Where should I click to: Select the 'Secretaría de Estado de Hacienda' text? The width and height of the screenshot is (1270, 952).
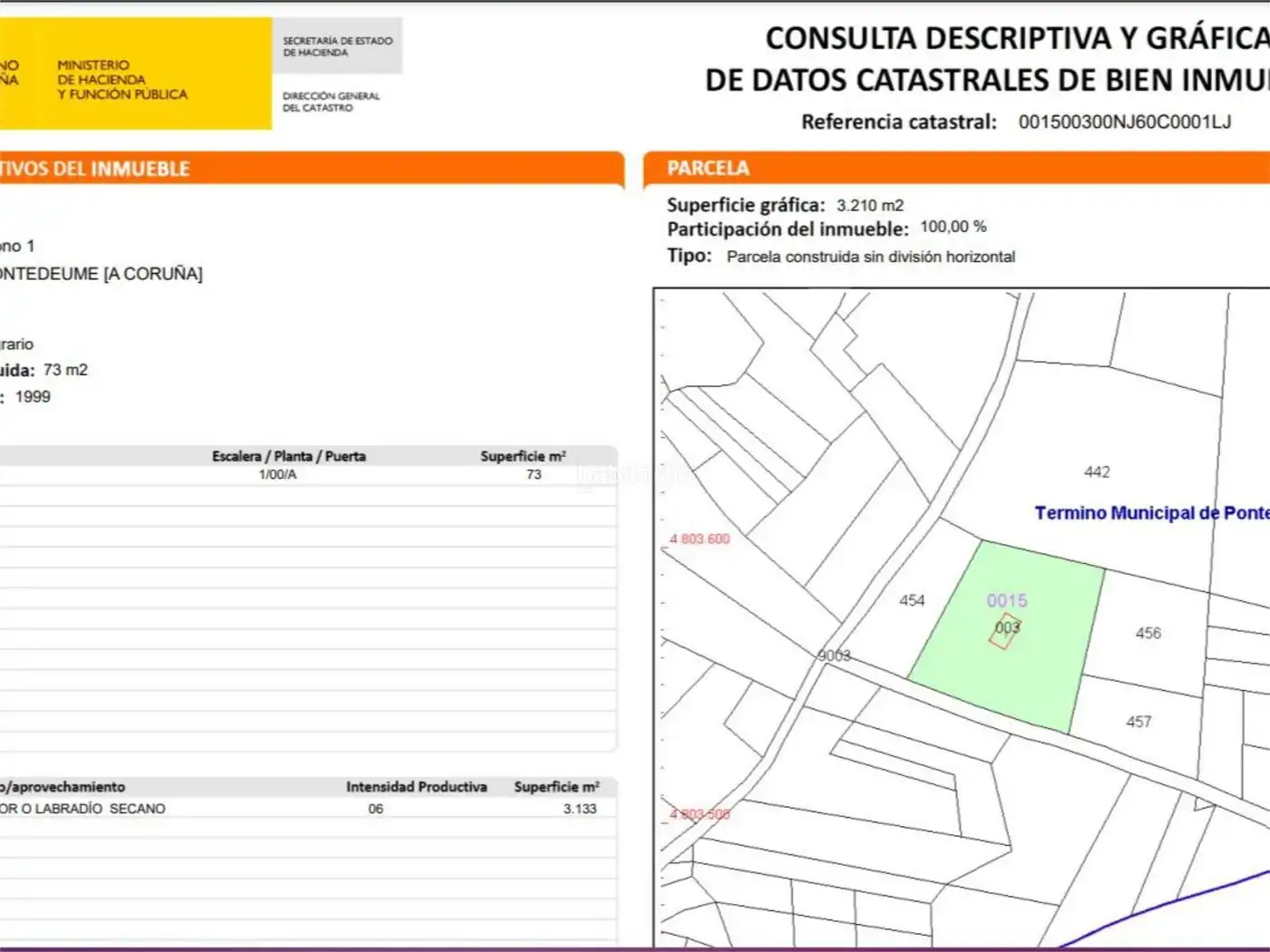[x=337, y=46]
